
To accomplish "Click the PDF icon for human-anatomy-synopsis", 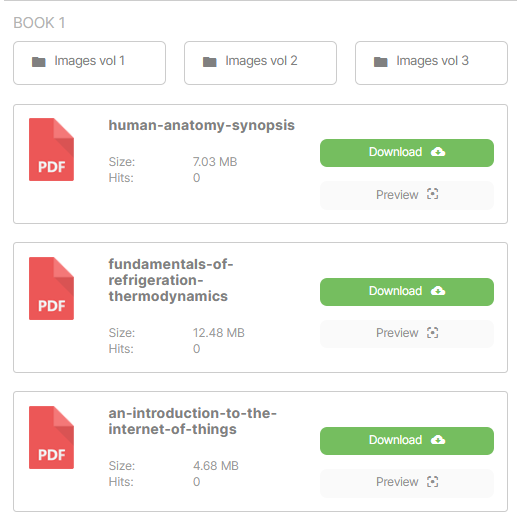I will pos(51,150).
